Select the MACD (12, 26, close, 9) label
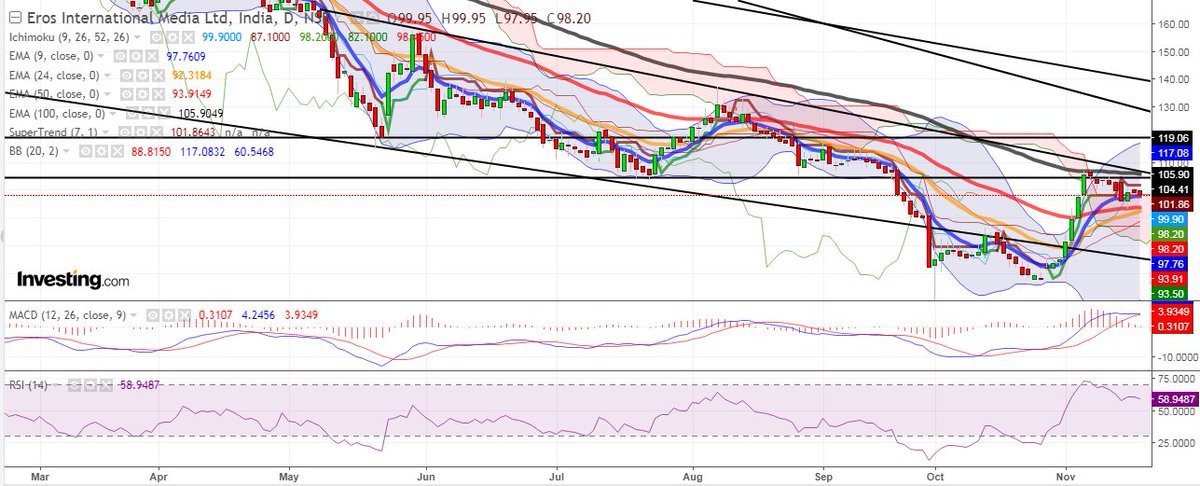Image resolution: width=1200 pixels, height=486 pixels. coord(67,316)
